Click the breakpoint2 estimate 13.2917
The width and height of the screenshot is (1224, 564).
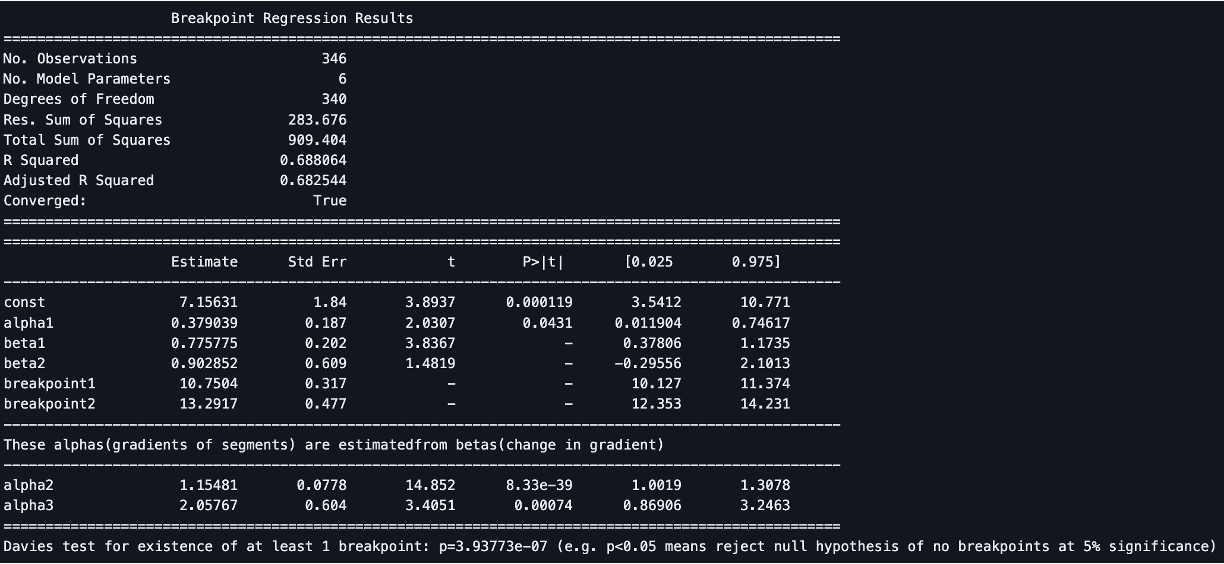[x=208, y=404]
